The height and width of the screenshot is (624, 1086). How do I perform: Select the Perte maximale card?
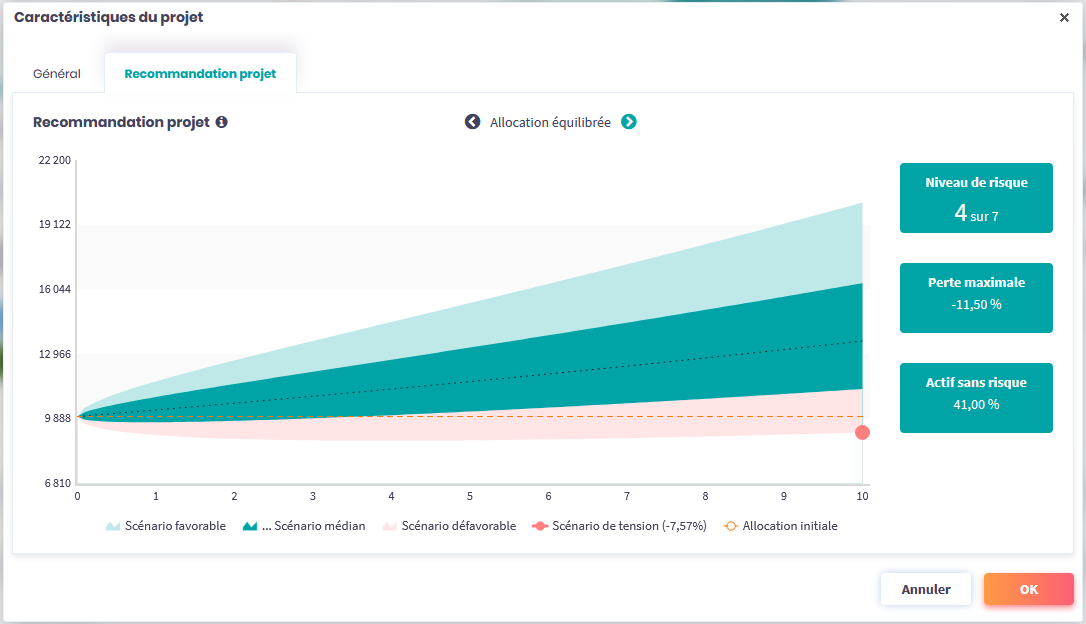pyautogui.click(x=976, y=298)
